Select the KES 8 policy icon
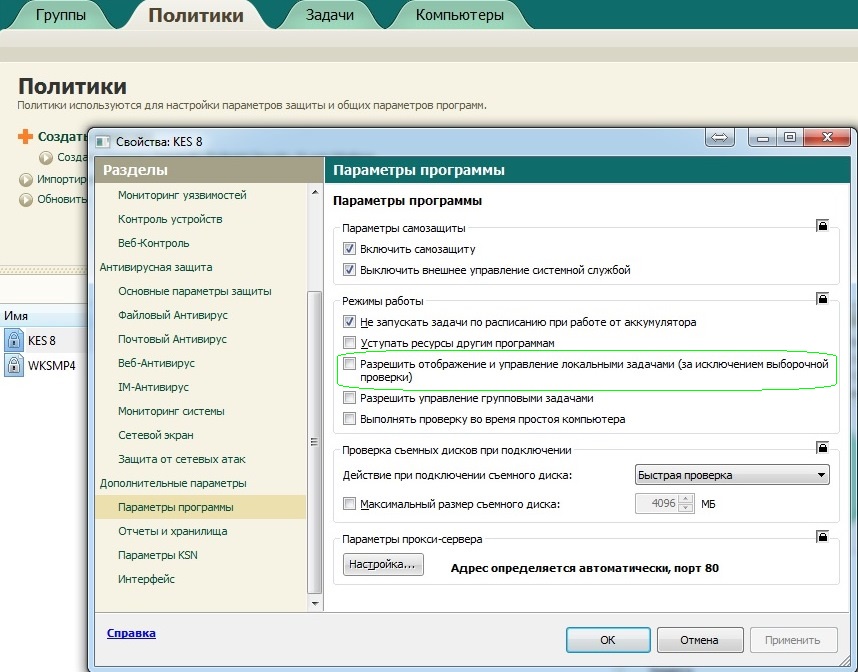This screenshot has height=672, width=858. (x=14, y=340)
